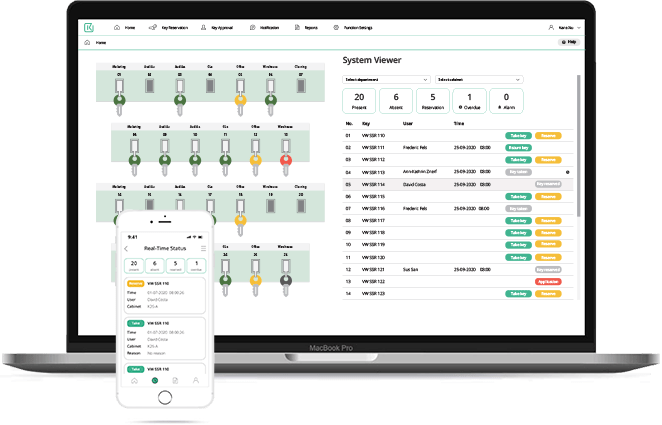This screenshot has height=425, width=662.
Task: Click the empty gray slot 07
Action: click(x=301, y=86)
